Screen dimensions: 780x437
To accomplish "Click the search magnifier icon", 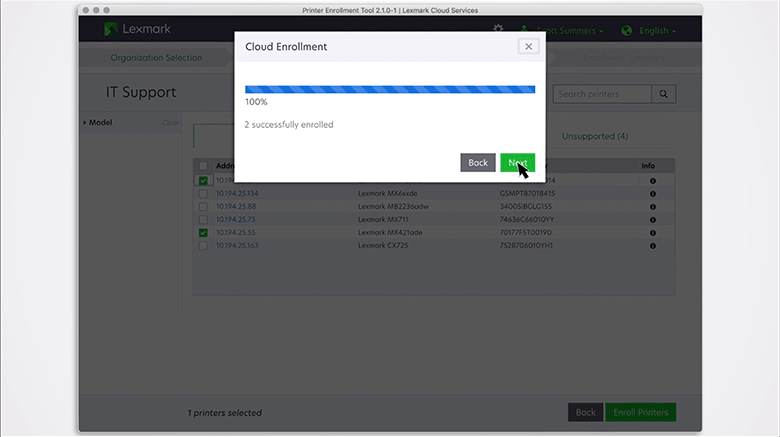I will (x=663, y=94).
